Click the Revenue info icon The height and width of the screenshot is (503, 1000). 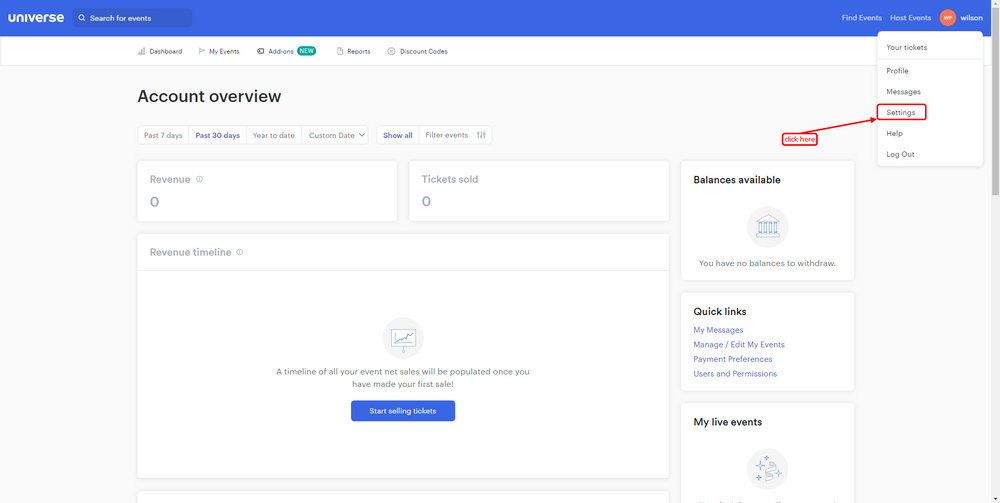200,179
